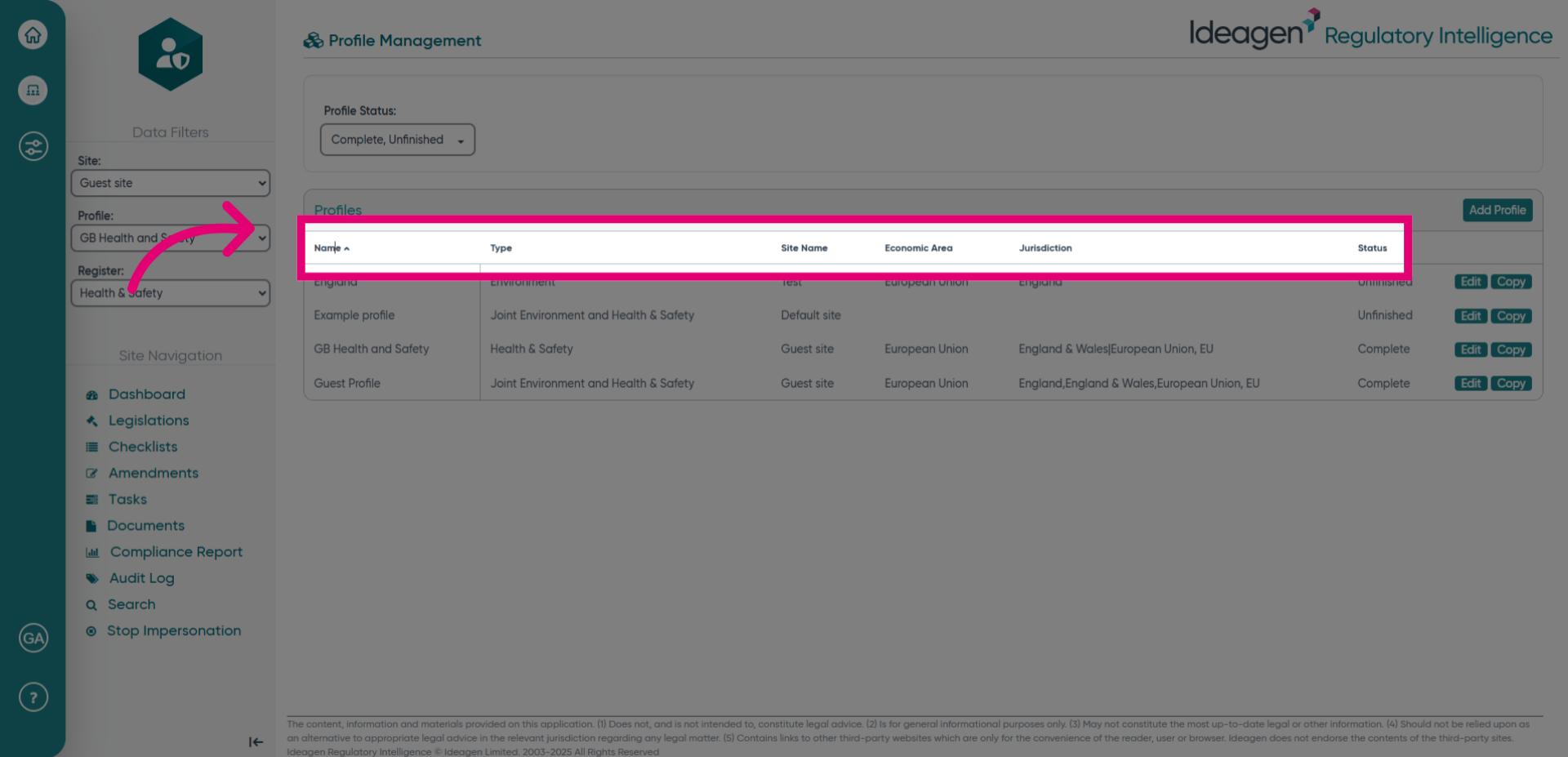Open the Site dropdown showing Guest site

tap(170, 183)
